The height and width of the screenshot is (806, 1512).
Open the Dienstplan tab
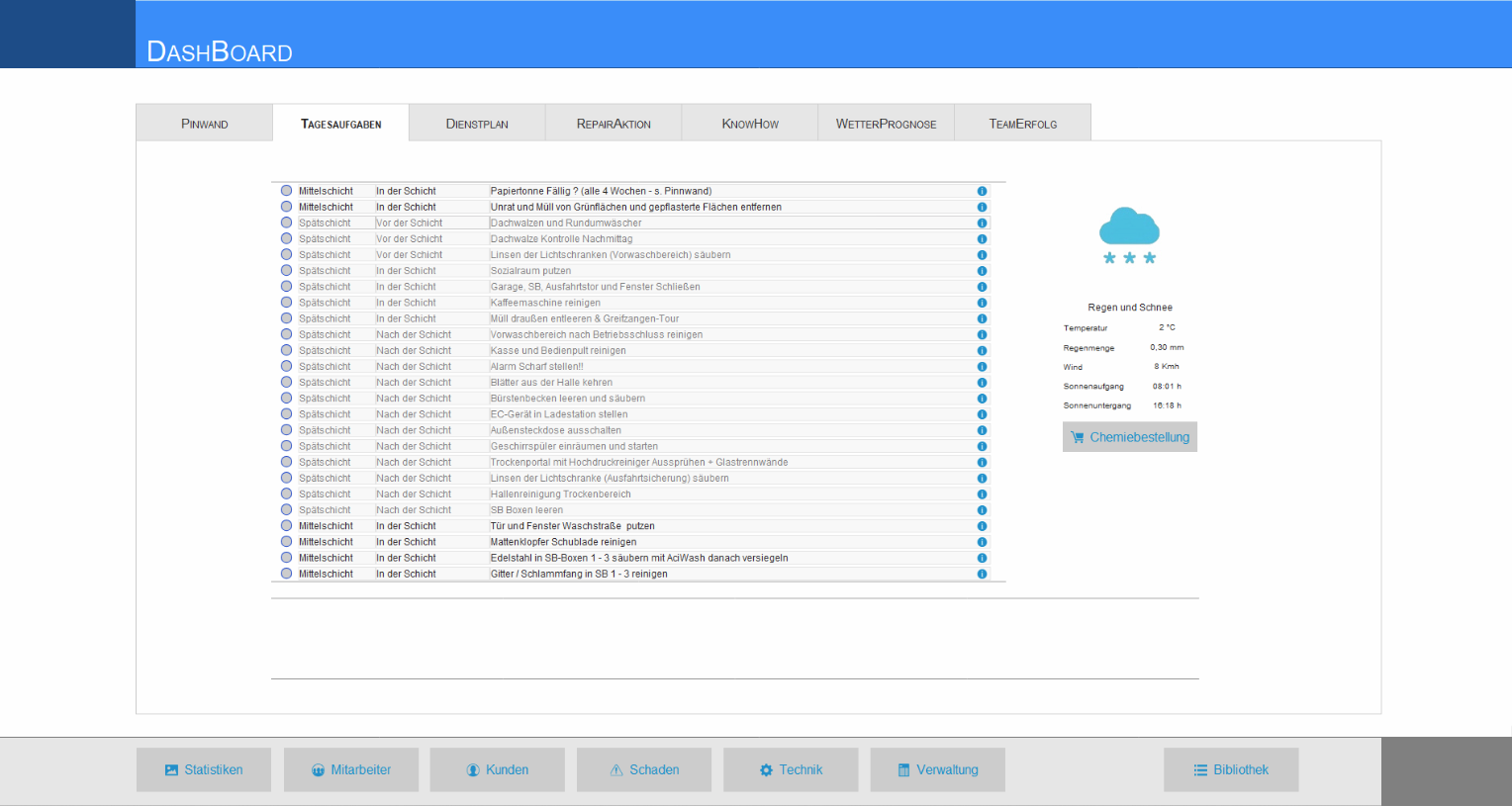[477, 124]
